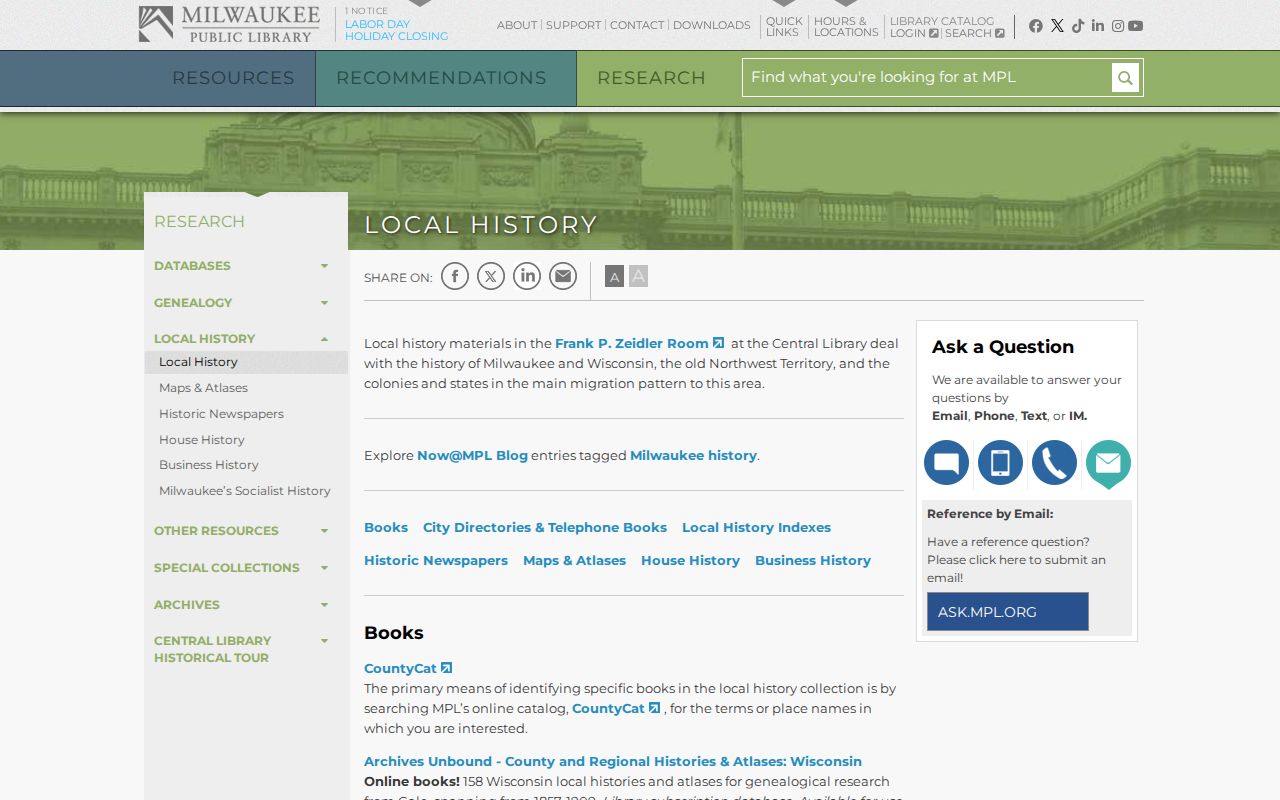Open the library's X profile from the header
This screenshot has height=800, width=1280.
click(x=1057, y=26)
